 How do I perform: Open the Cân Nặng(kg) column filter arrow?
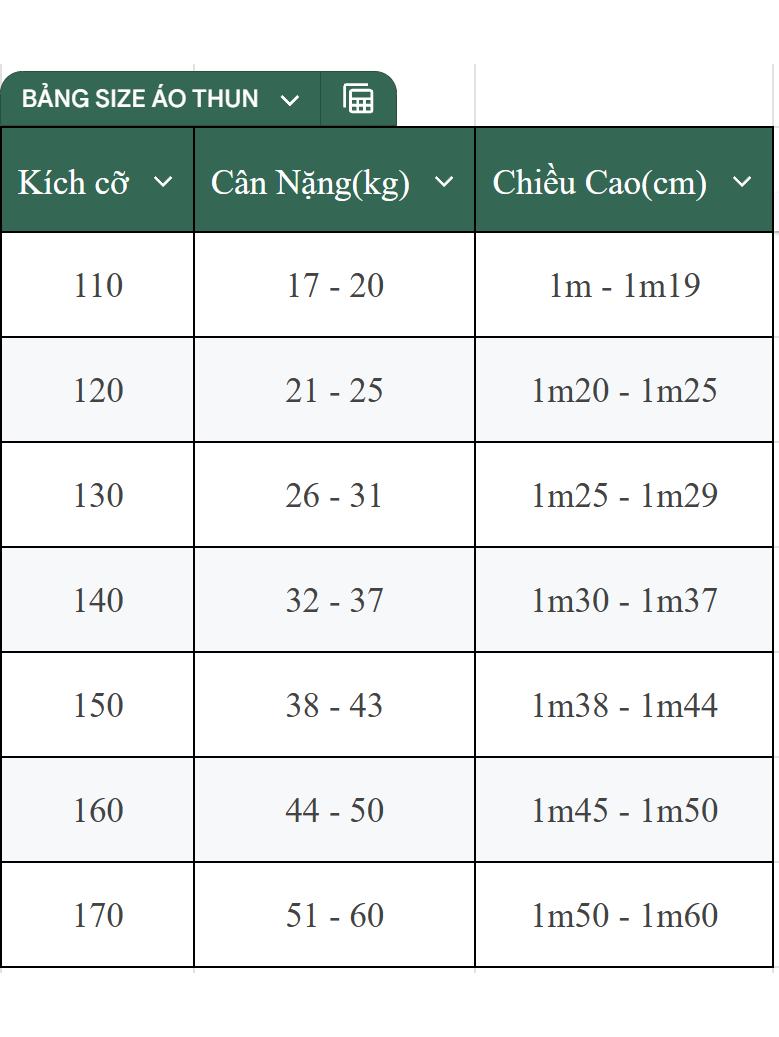click(x=444, y=182)
